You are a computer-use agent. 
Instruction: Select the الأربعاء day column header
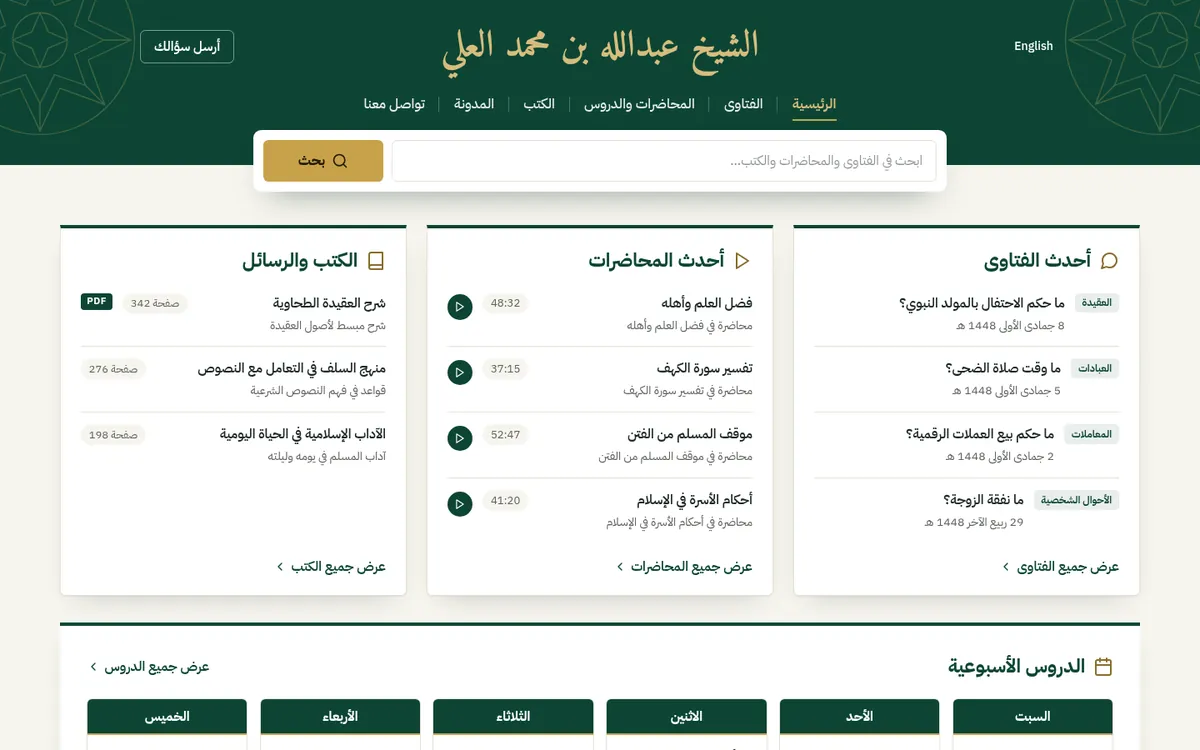(340, 717)
